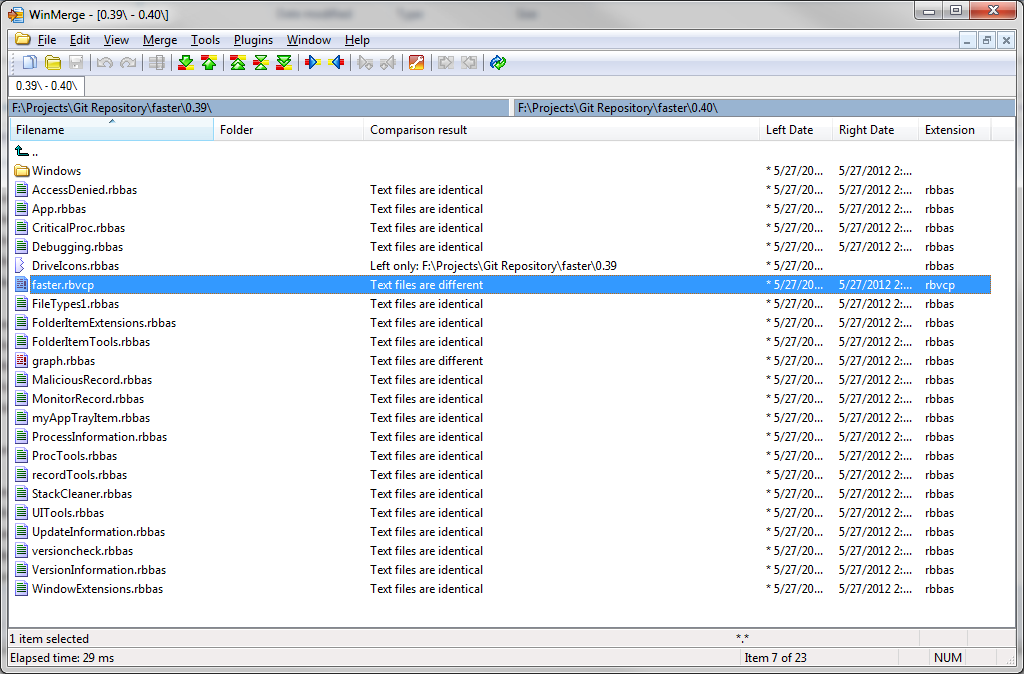Viewport: 1024px width, 674px height.
Task: Click the All right grayed arrow icon
Action: click(446, 63)
